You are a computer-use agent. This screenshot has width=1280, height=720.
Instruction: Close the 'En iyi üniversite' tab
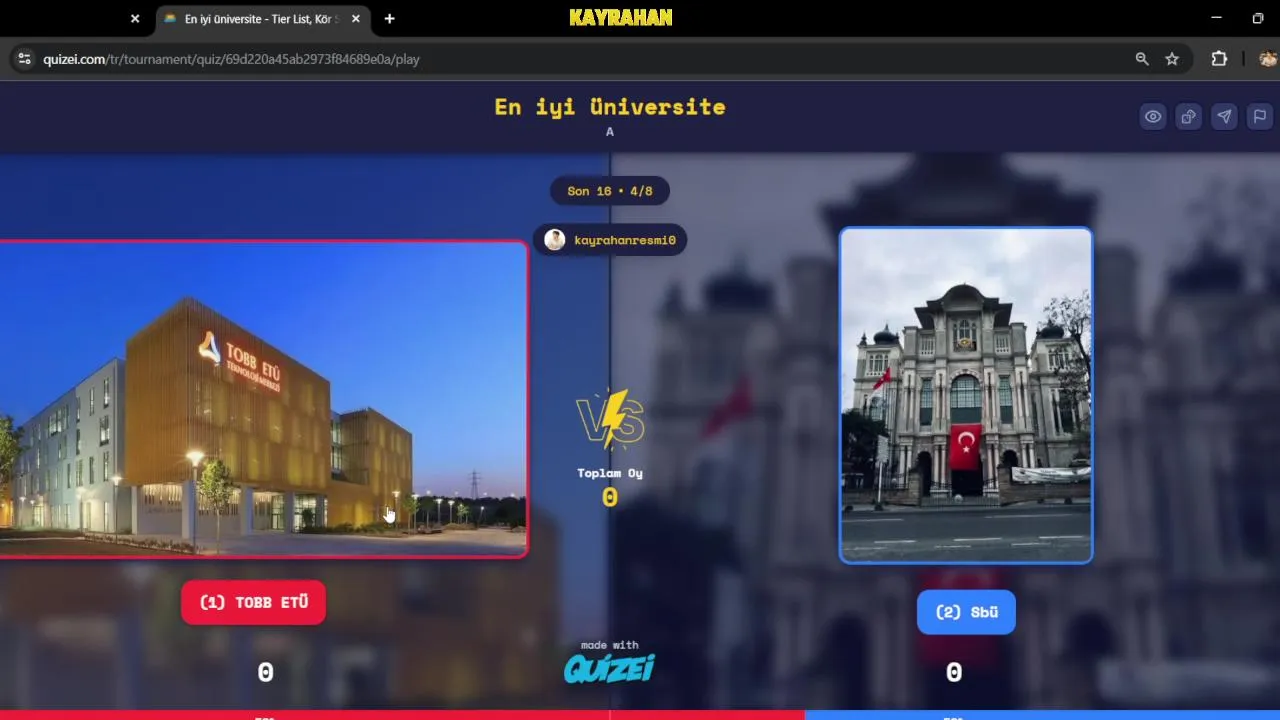(x=355, y=19)
